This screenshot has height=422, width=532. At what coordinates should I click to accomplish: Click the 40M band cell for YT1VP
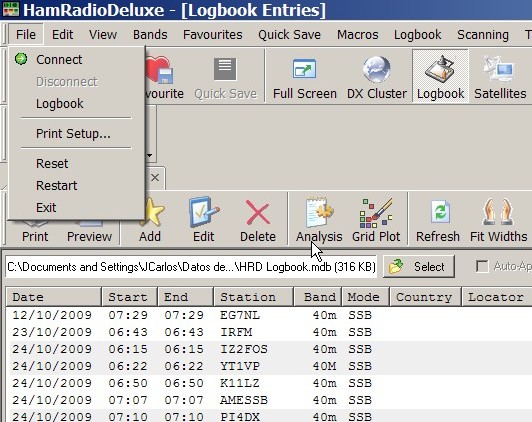pyautogui.click(x=324, y=366)
